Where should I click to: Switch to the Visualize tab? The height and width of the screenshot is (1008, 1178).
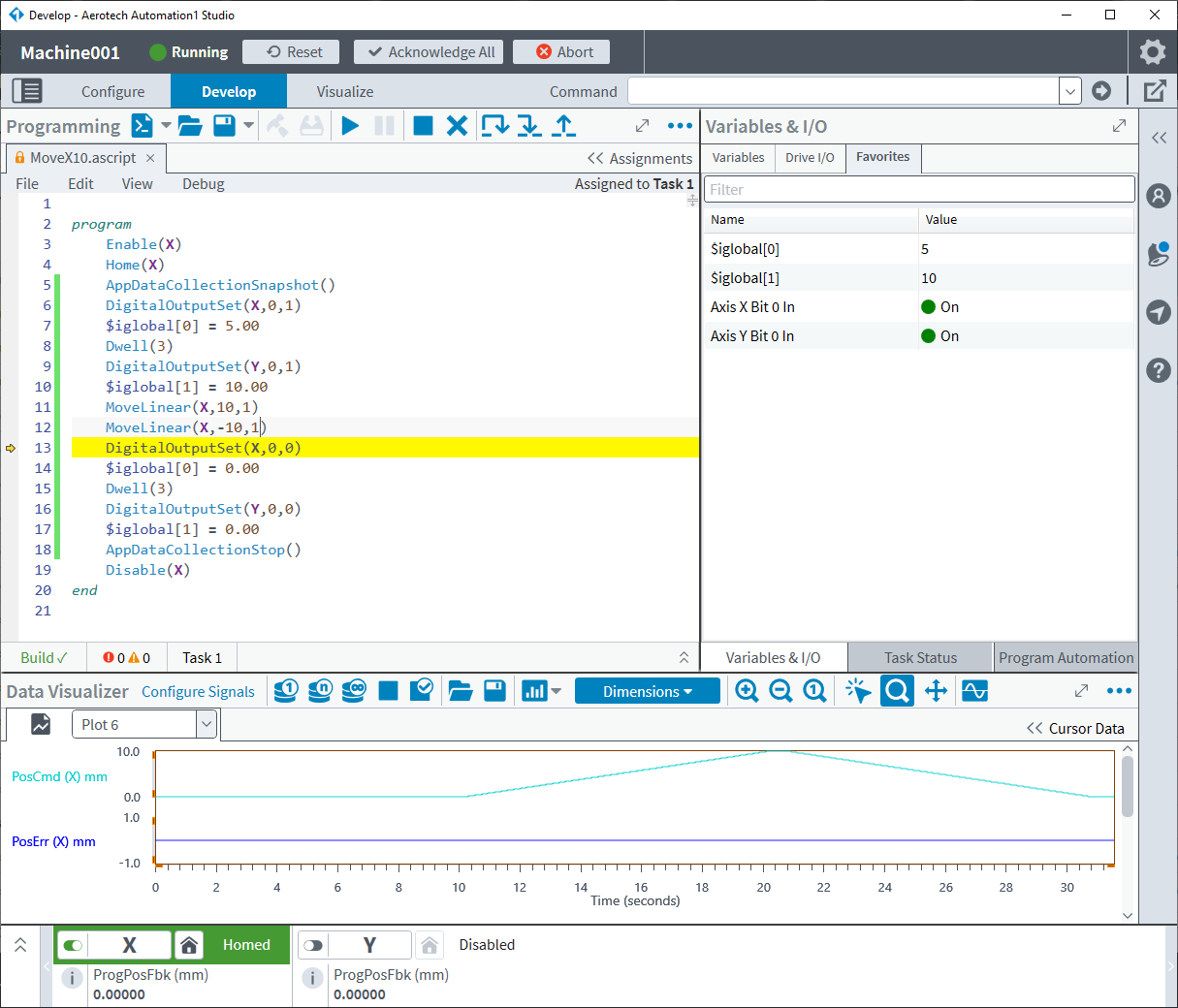point(344,91)
